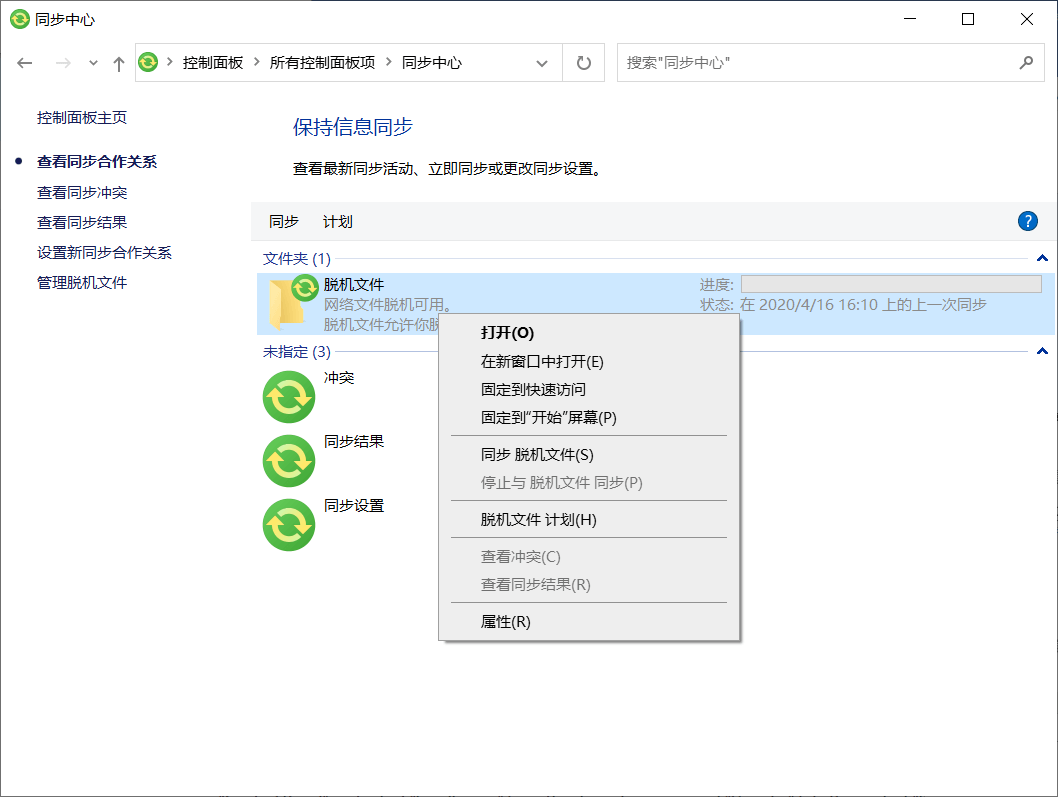Select 所有控制面板项 breadcrumb
Image resolution: width=1058 pixels, height=797 pixels.
point(323,63)
